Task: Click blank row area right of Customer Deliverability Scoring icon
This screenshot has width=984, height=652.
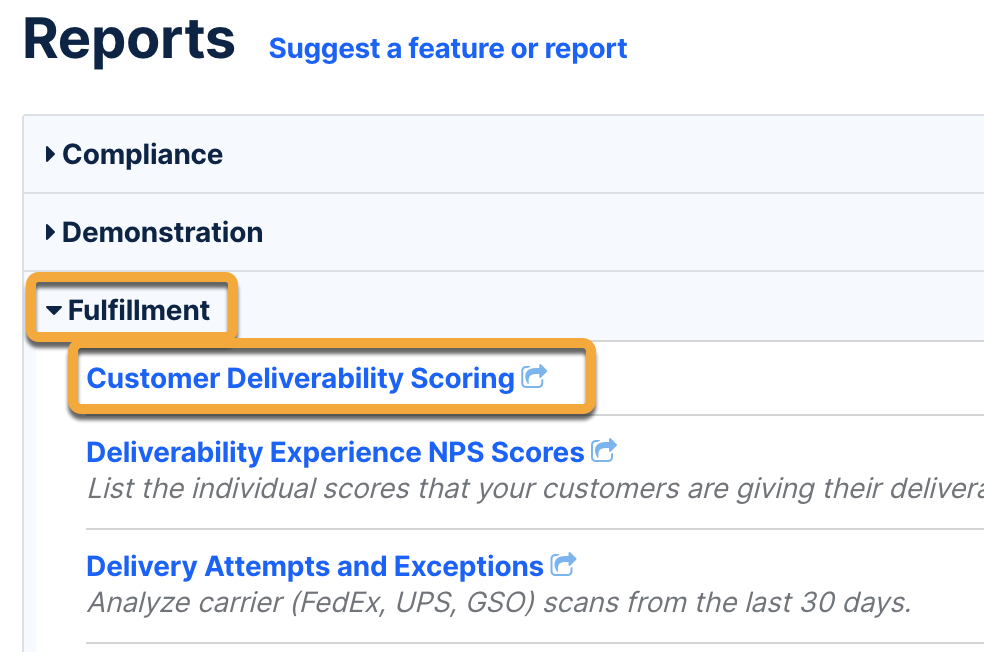Action: pyautogui.click(x=780, y=378)
